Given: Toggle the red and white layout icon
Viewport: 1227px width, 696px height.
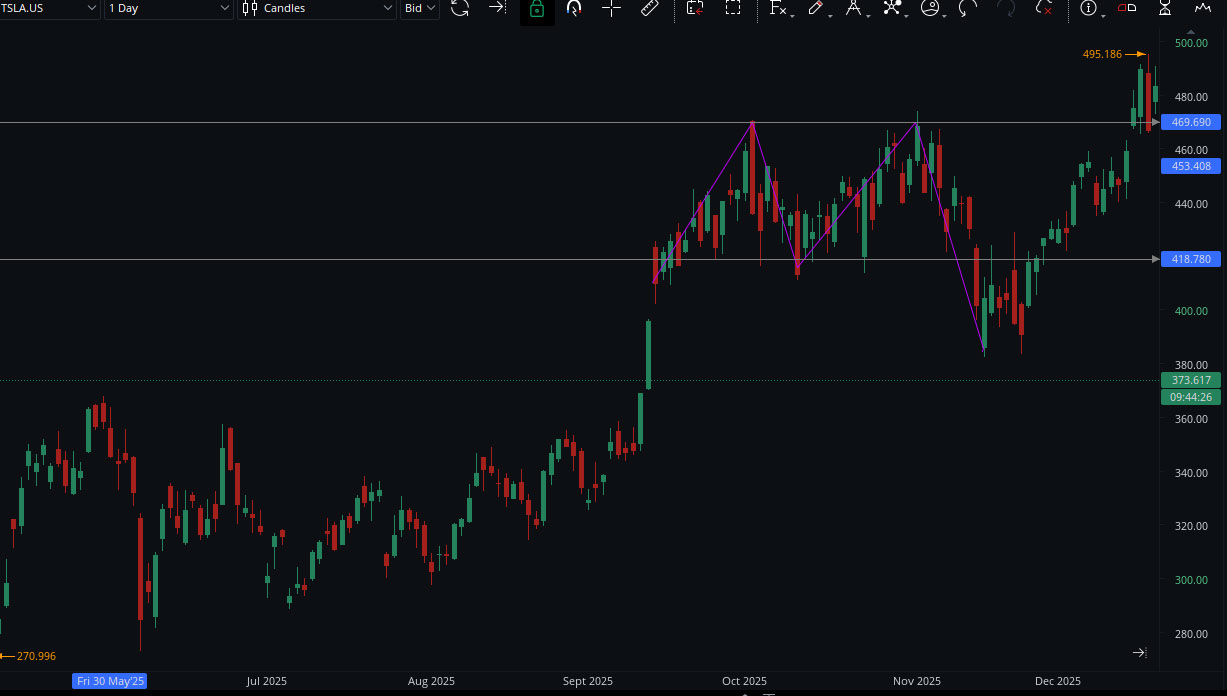Looking at the screenshot, I should (1127, 8).
